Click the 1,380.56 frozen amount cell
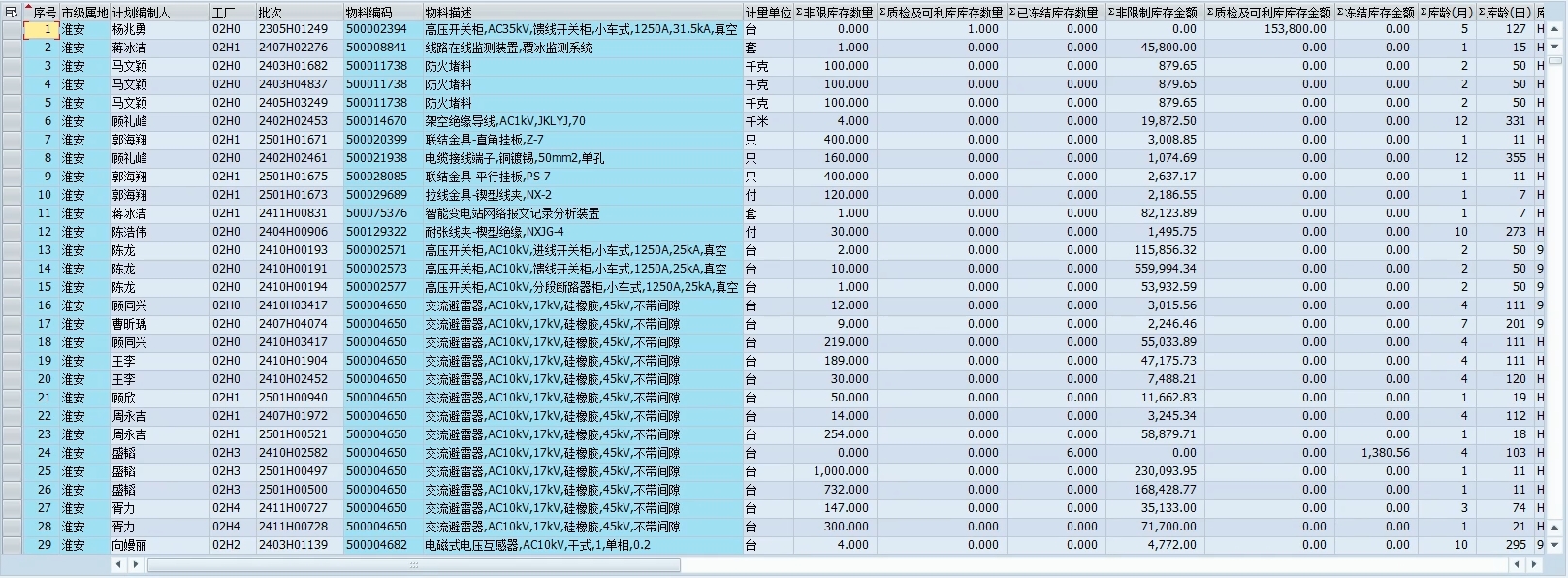 1375,453
